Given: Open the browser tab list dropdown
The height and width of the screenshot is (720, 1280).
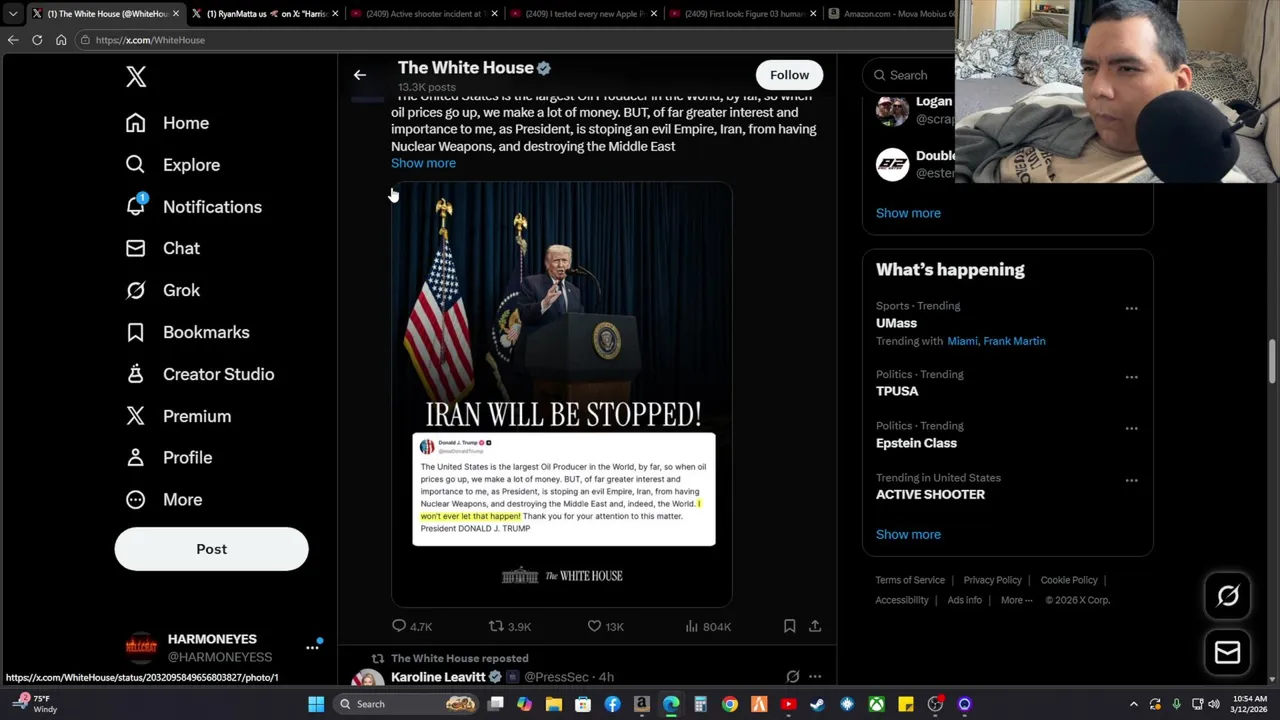Looking at the screenshot, I should [12, 14].
